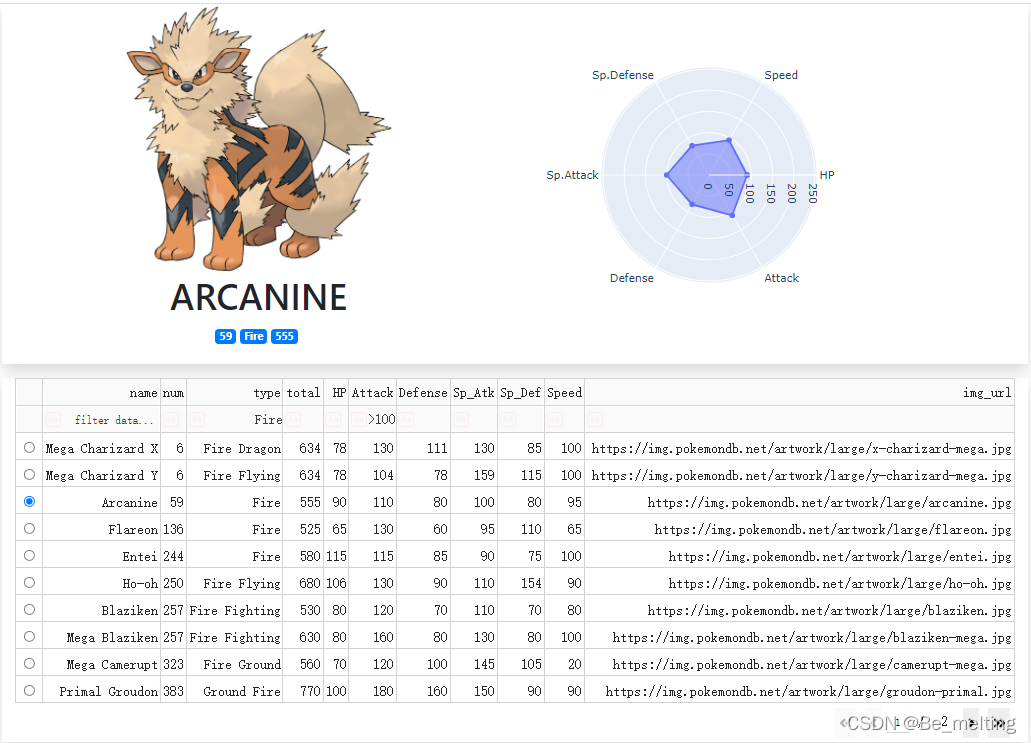Select the Primal Groudon row radio button
Image resolution: width=1031 pixels, height=743 pixels.
tap(29, 690)
